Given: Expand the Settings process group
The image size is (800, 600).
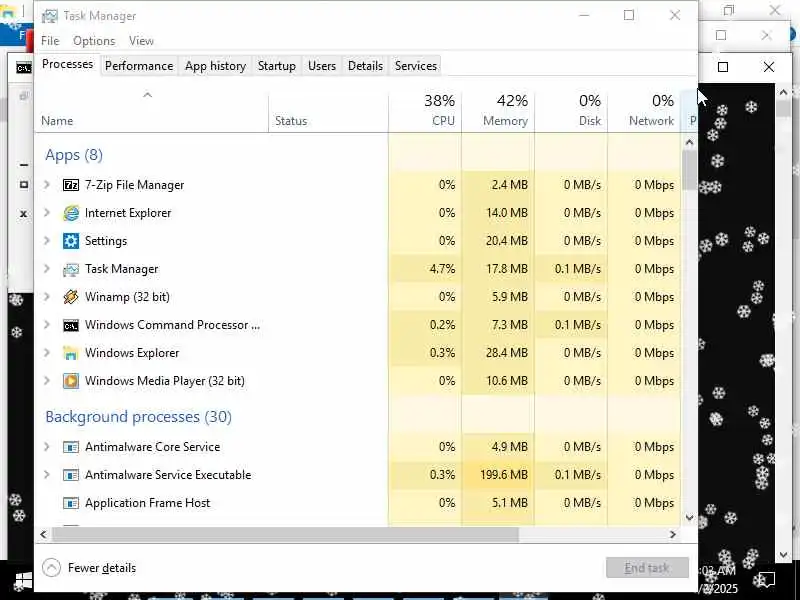Looking at the screenshot, I should point(47,241).
